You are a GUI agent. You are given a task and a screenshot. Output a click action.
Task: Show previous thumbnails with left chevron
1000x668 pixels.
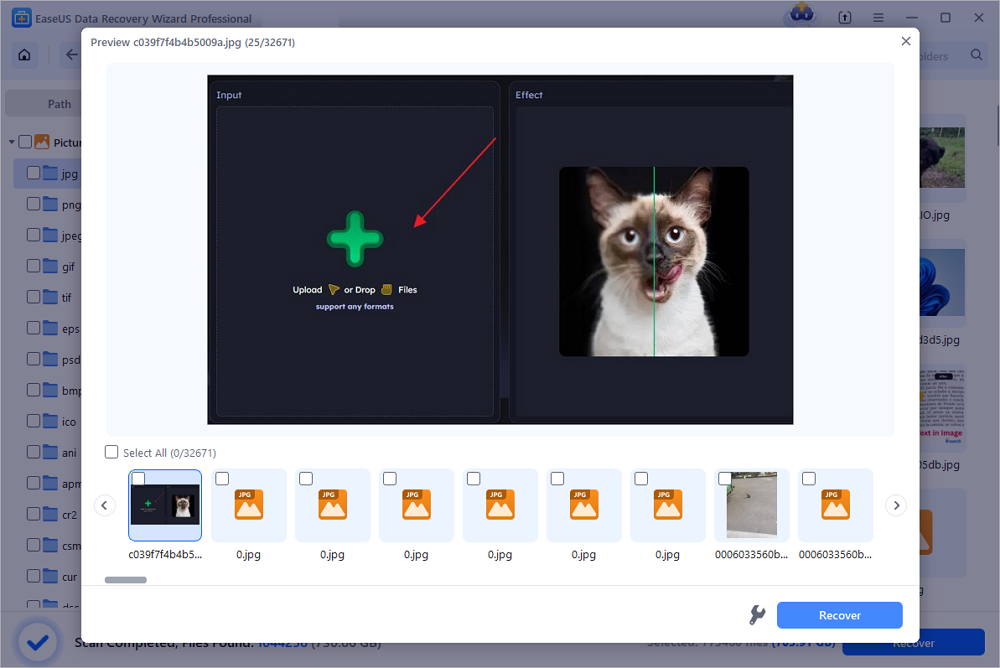(105, 506)
